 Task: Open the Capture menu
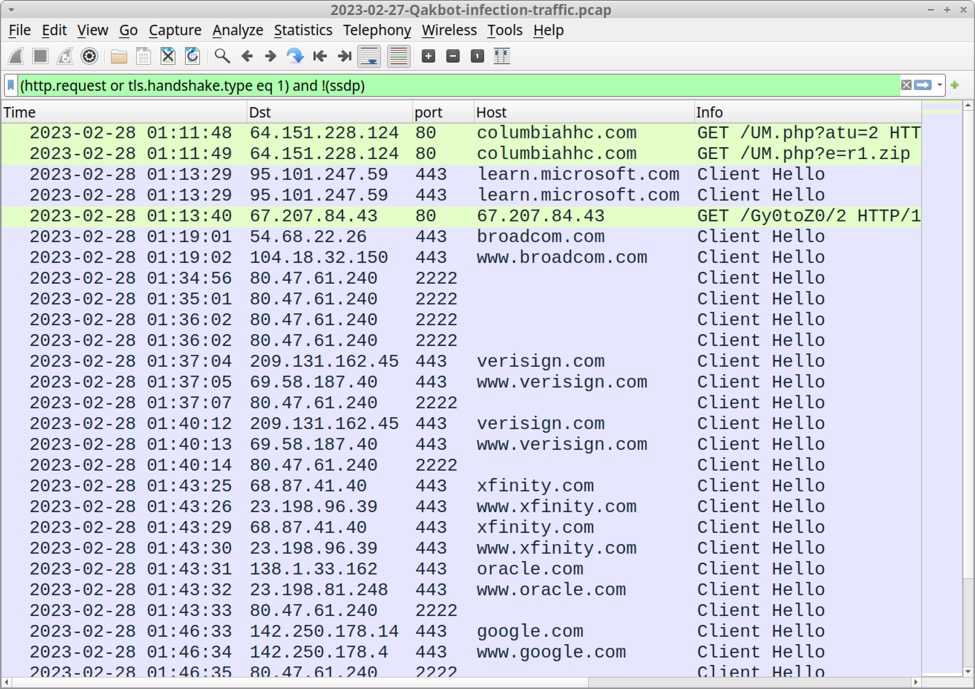click(175, 30)
